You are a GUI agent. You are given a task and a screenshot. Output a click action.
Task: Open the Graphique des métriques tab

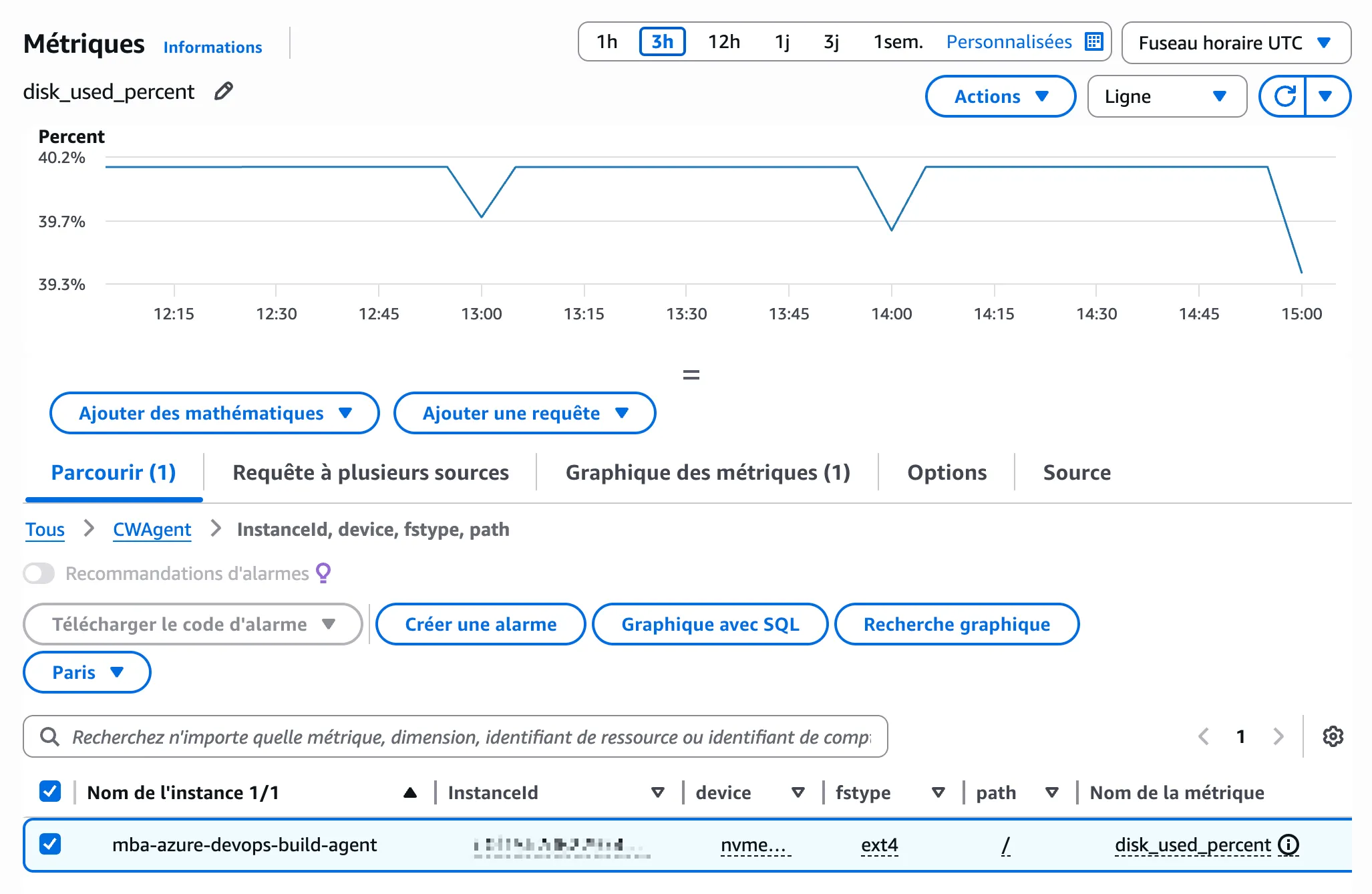[x=707, y=472]
